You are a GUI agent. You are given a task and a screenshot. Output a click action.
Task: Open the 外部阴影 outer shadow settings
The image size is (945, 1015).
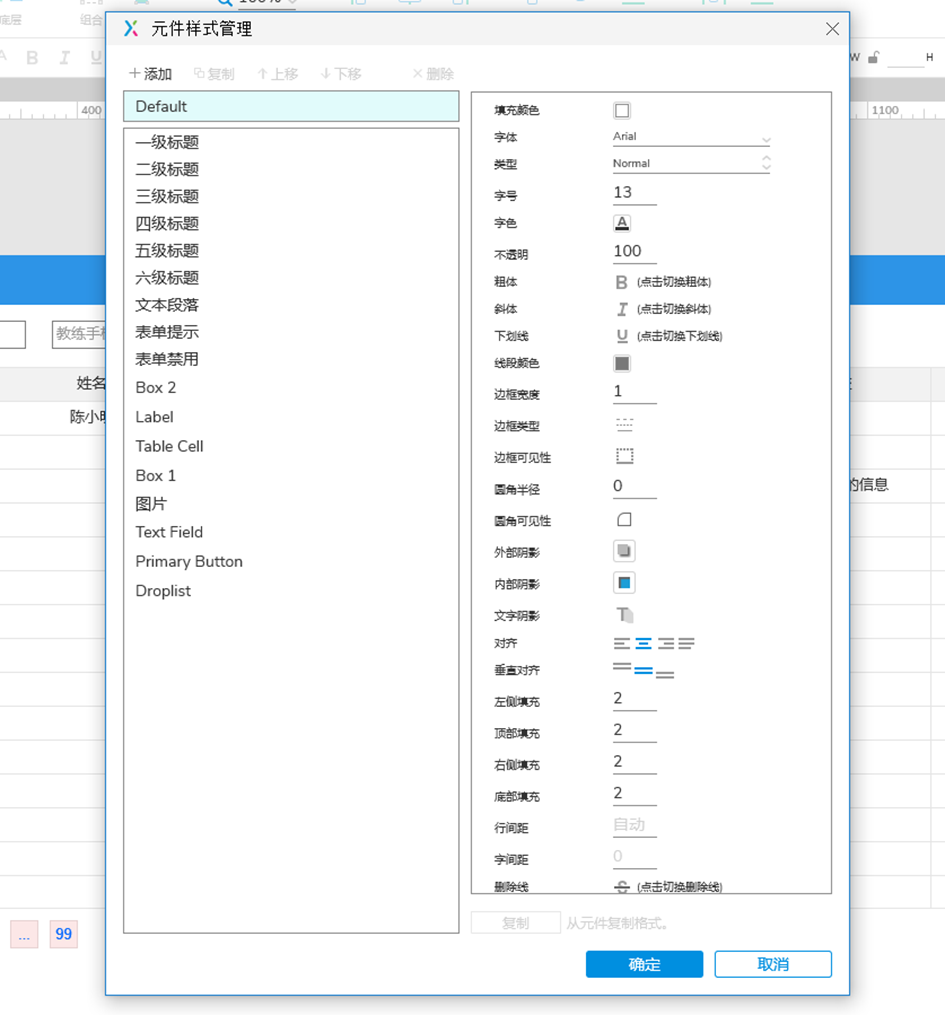point(624,551)
